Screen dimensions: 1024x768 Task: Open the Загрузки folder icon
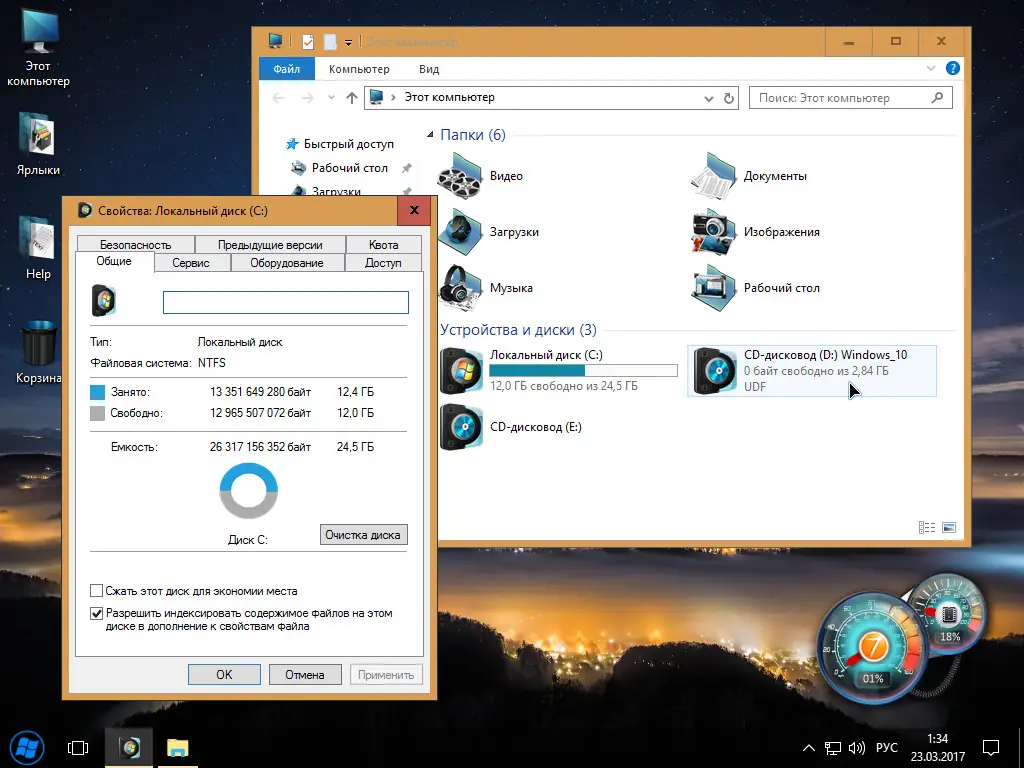(x=460, y=232)
